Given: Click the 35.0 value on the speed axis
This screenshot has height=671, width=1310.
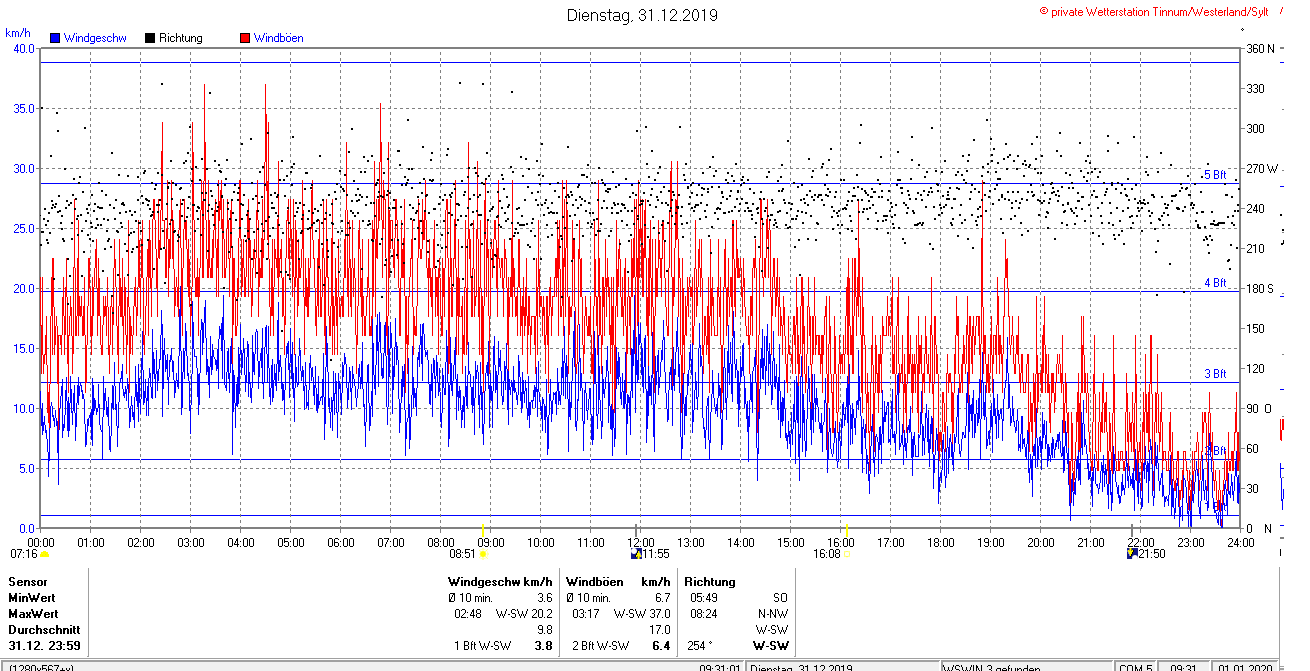Looking at the screenshot, I should point(23,108).
